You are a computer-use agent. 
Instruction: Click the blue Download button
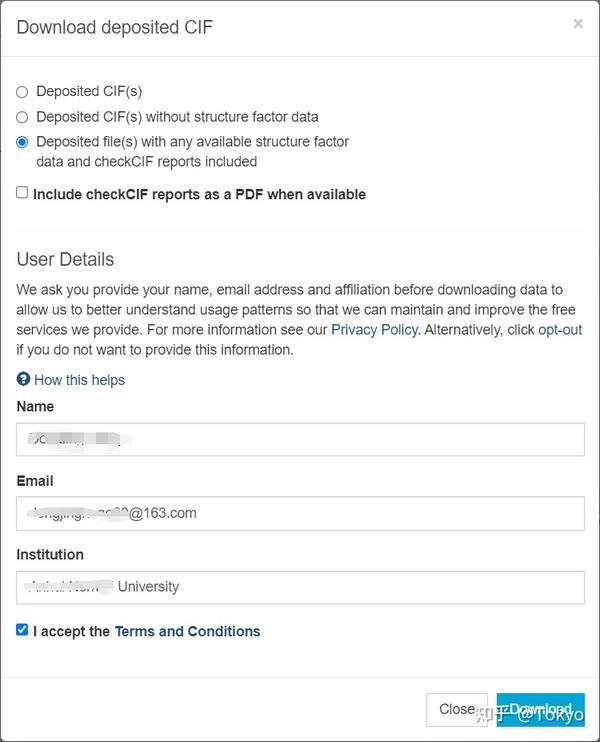coord(540,709)
